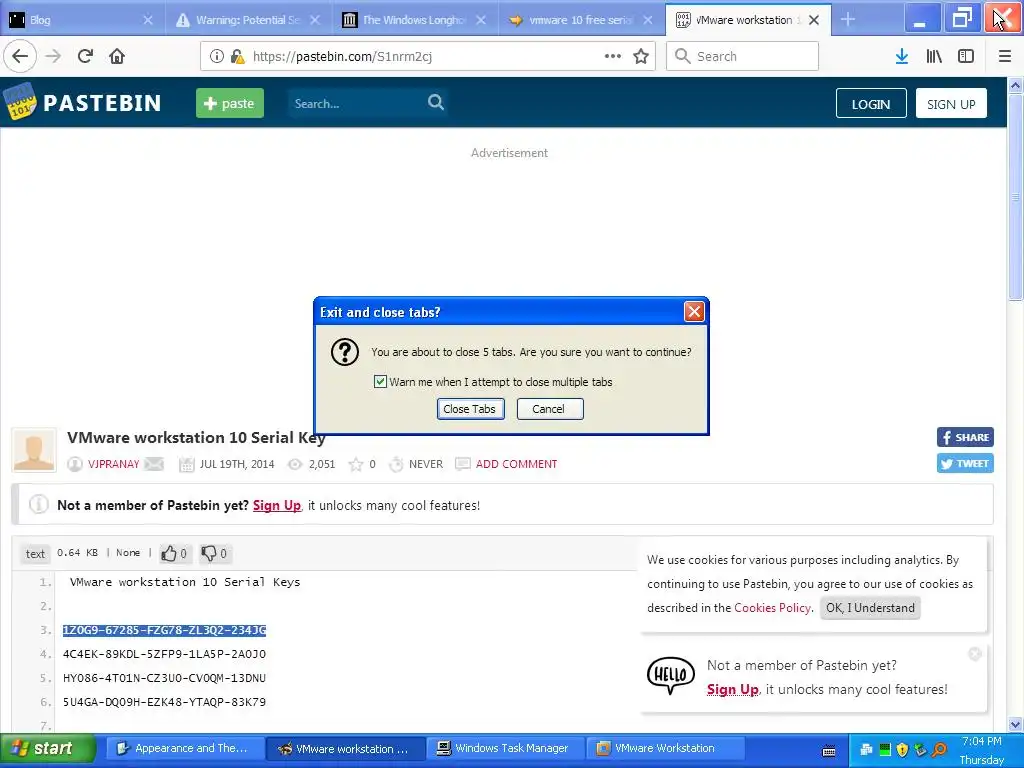Click the star rating icon of paste
Image resolution: width=1024 pixels, height=768 pixels.
coord(356,464)
